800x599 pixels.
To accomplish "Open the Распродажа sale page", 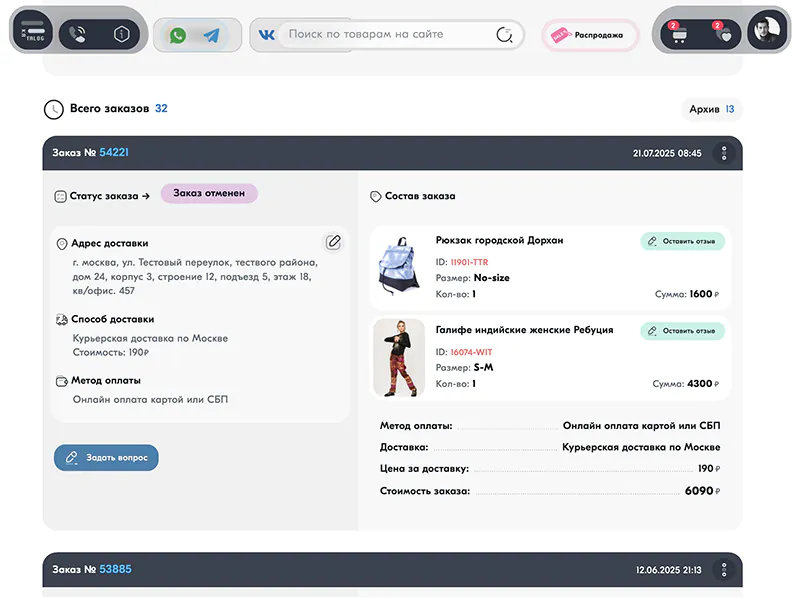I will point(590,34).
